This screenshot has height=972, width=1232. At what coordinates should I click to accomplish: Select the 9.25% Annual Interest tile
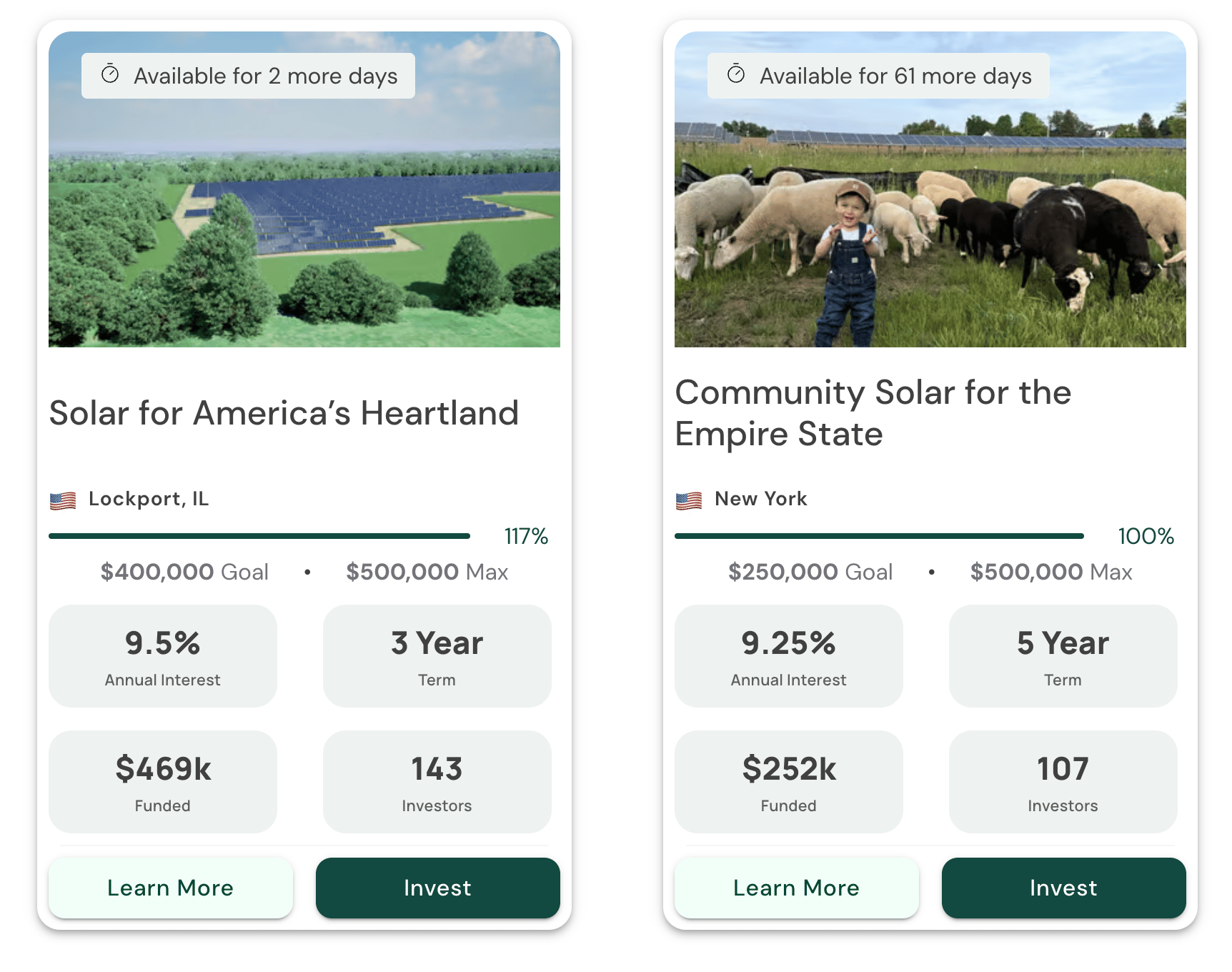point(789,656)
